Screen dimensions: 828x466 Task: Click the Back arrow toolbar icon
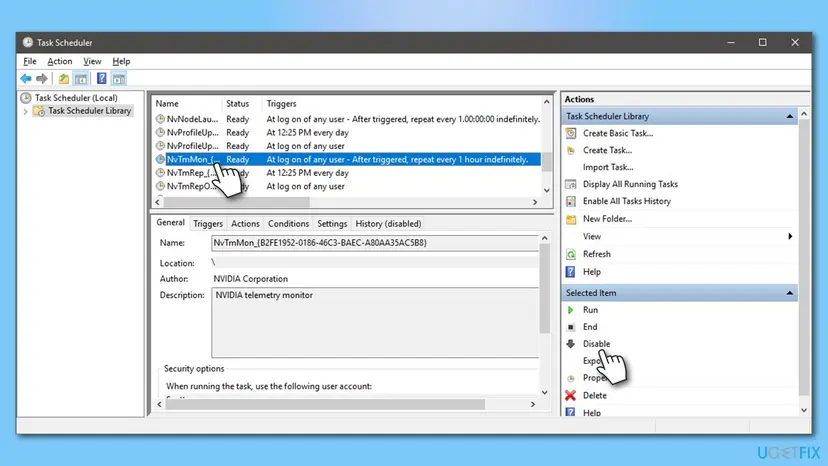26,79
